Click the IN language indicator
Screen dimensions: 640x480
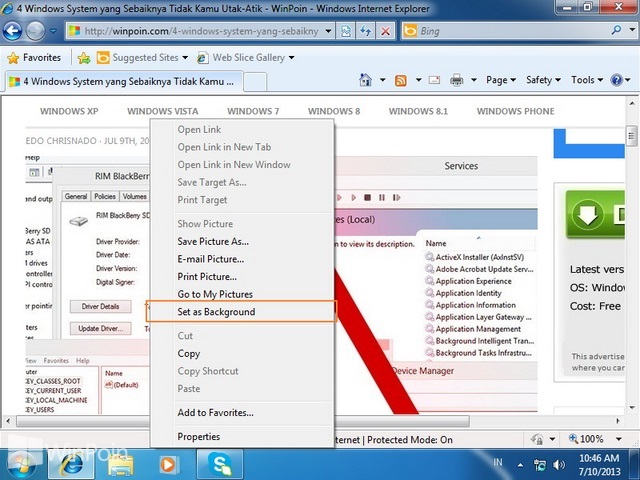498,462
